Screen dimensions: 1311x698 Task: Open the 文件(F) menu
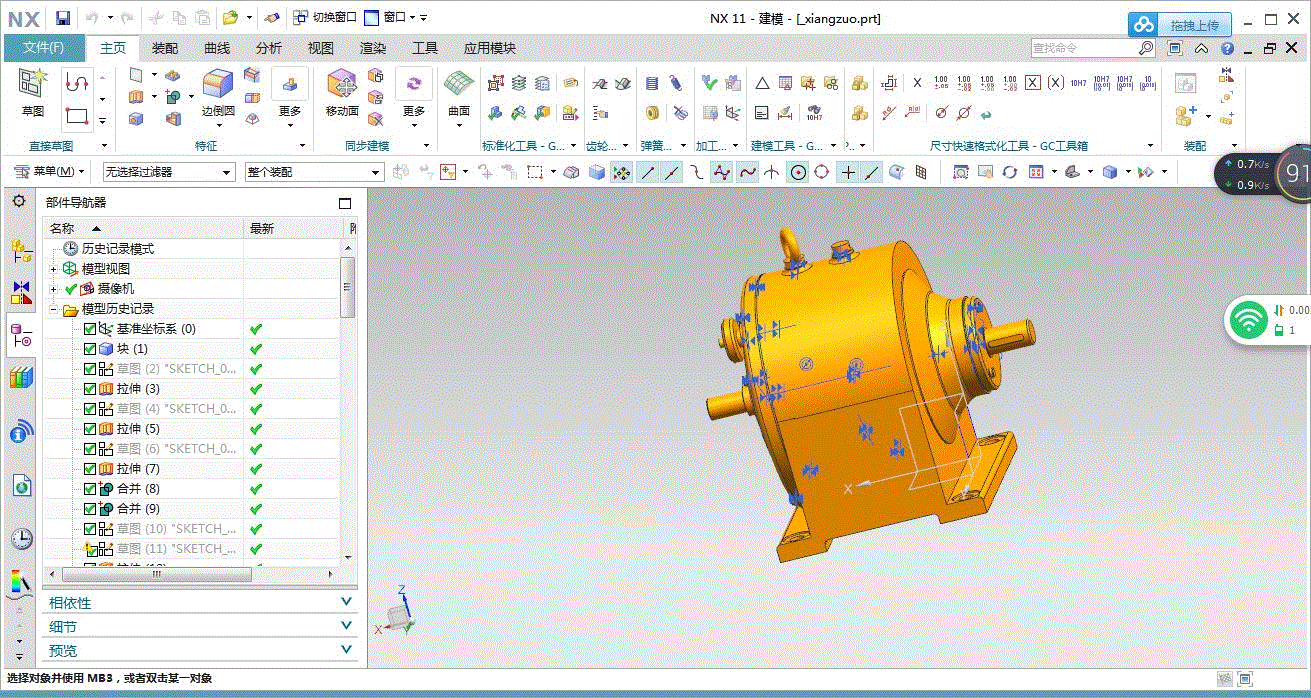pyautogui.click(x=43, y=48)
